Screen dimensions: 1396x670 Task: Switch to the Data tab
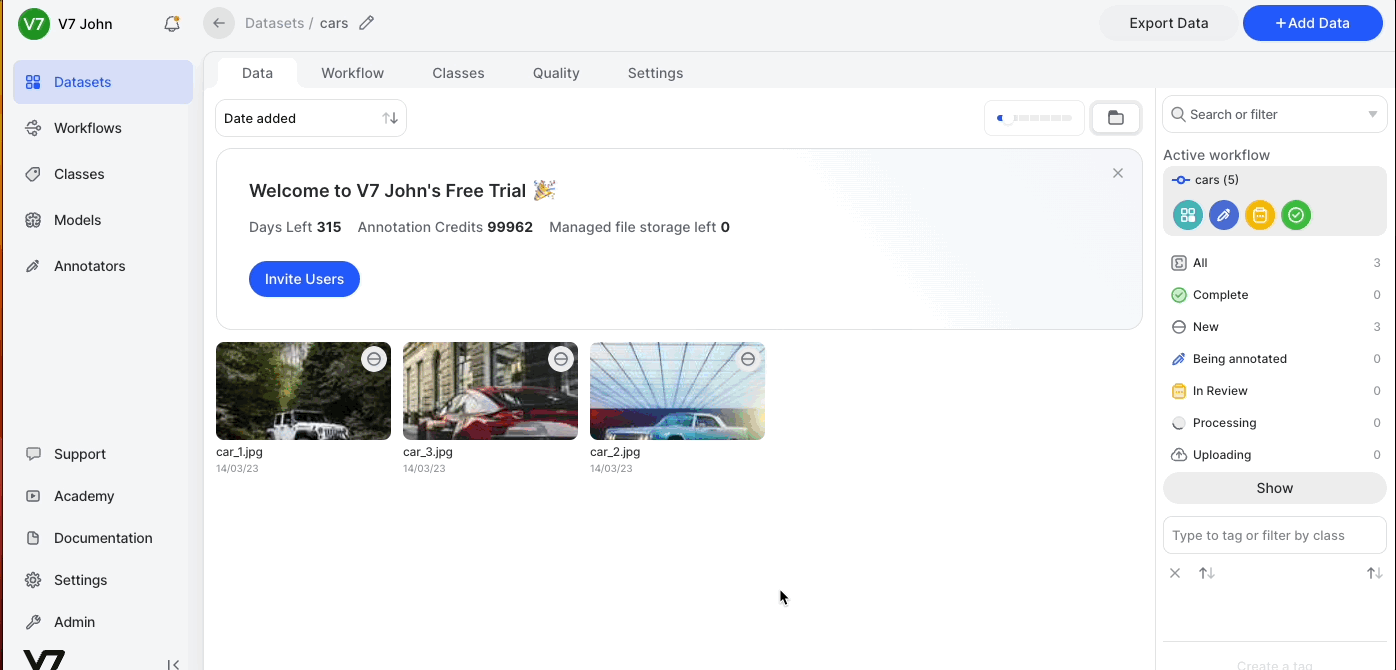[257, 73]
